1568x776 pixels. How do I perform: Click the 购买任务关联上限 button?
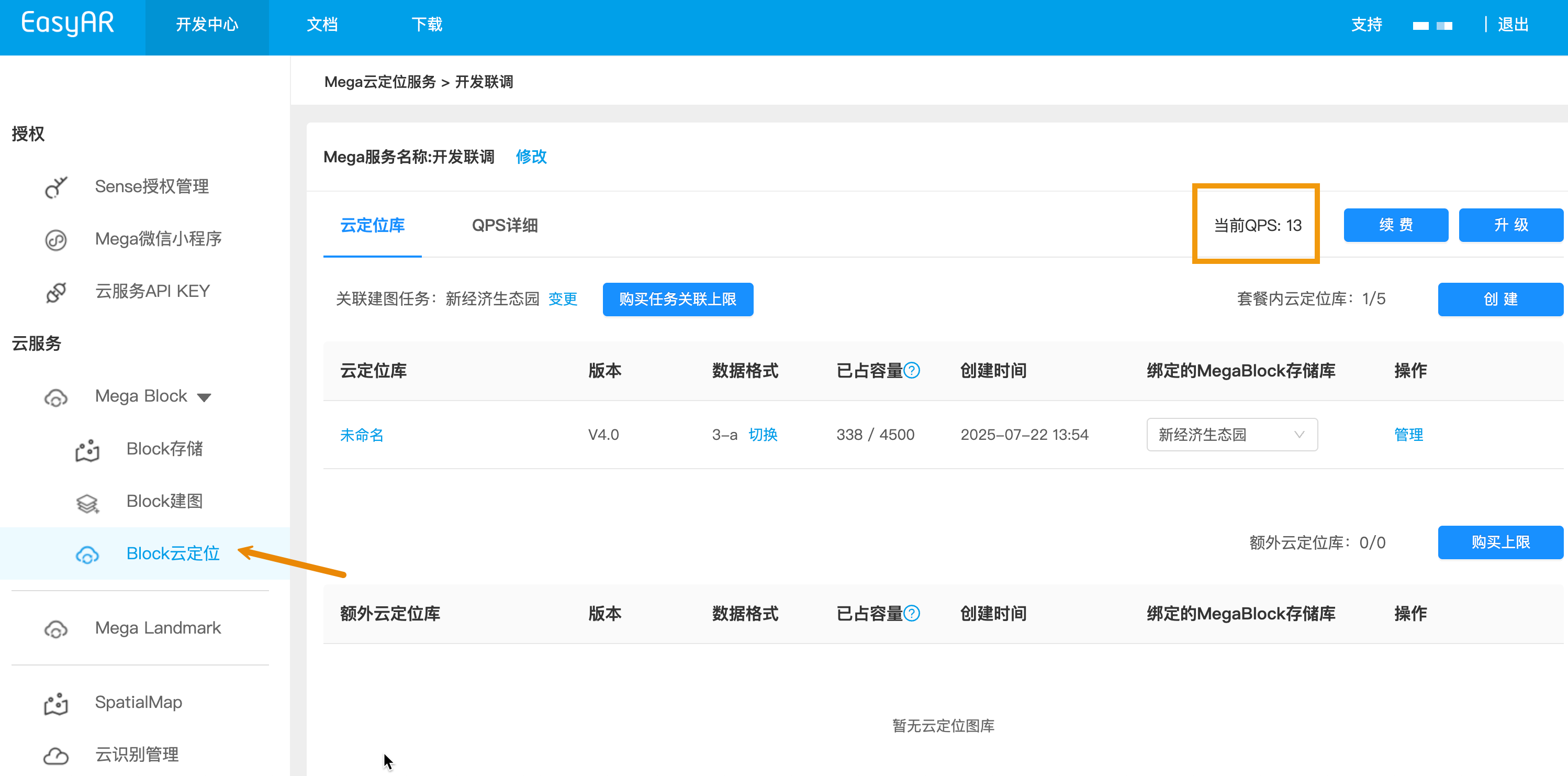[x=677, y=299]
